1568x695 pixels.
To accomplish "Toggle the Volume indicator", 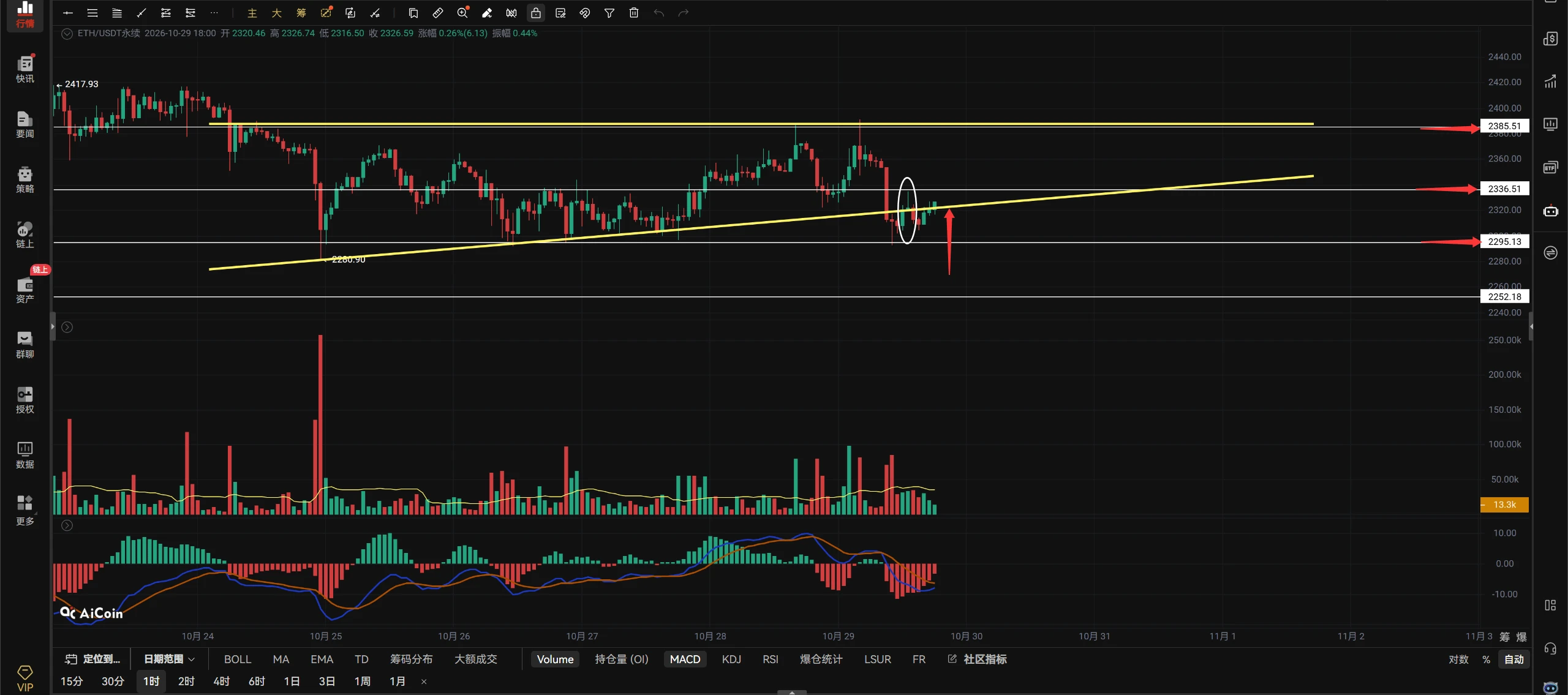I will (555, 659).
